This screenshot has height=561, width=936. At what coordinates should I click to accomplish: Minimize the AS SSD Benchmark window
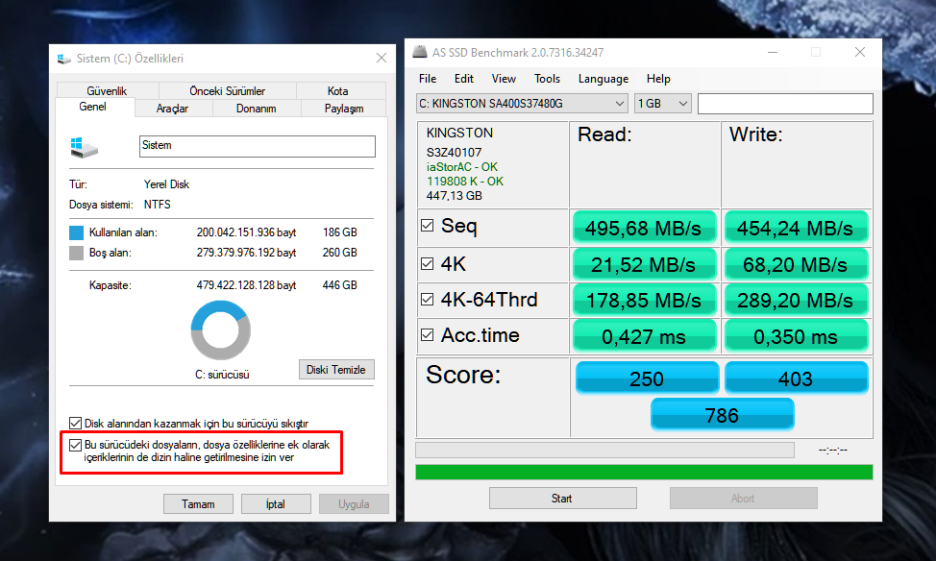pyautogui.click(x=772, y=52)
